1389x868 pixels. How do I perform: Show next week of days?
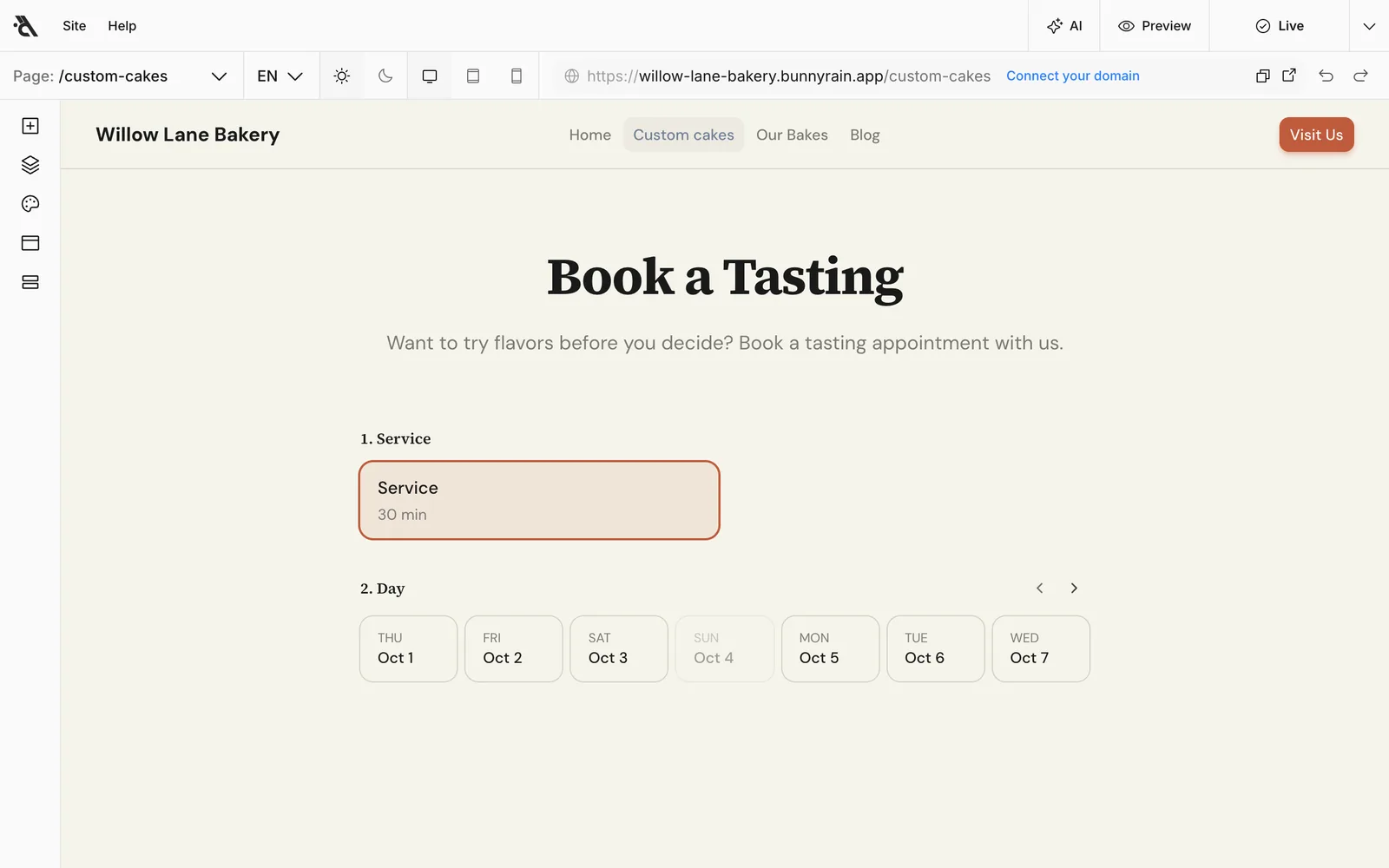pyautogui.click(x=1074, y=588)
